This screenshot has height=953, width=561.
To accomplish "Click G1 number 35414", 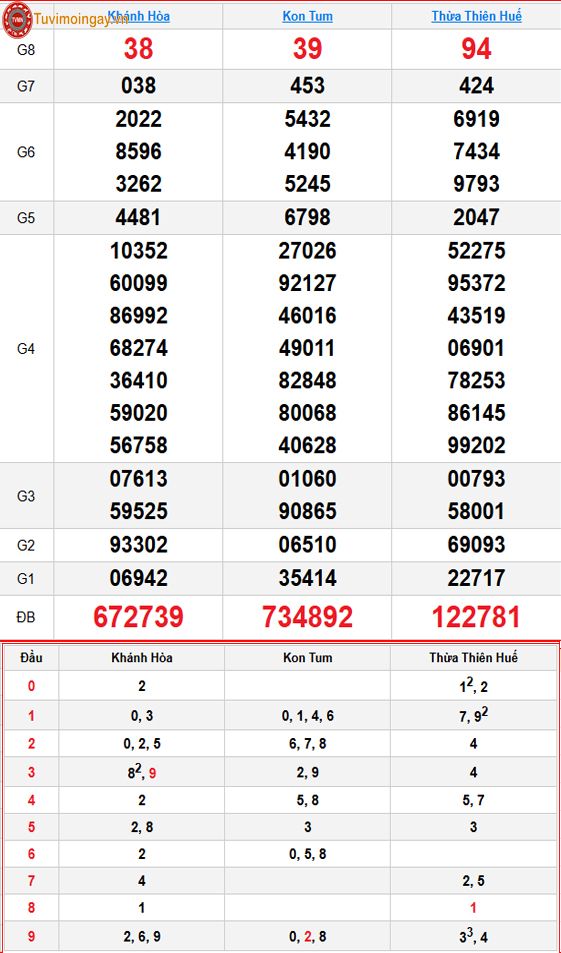I will (308, 578).
